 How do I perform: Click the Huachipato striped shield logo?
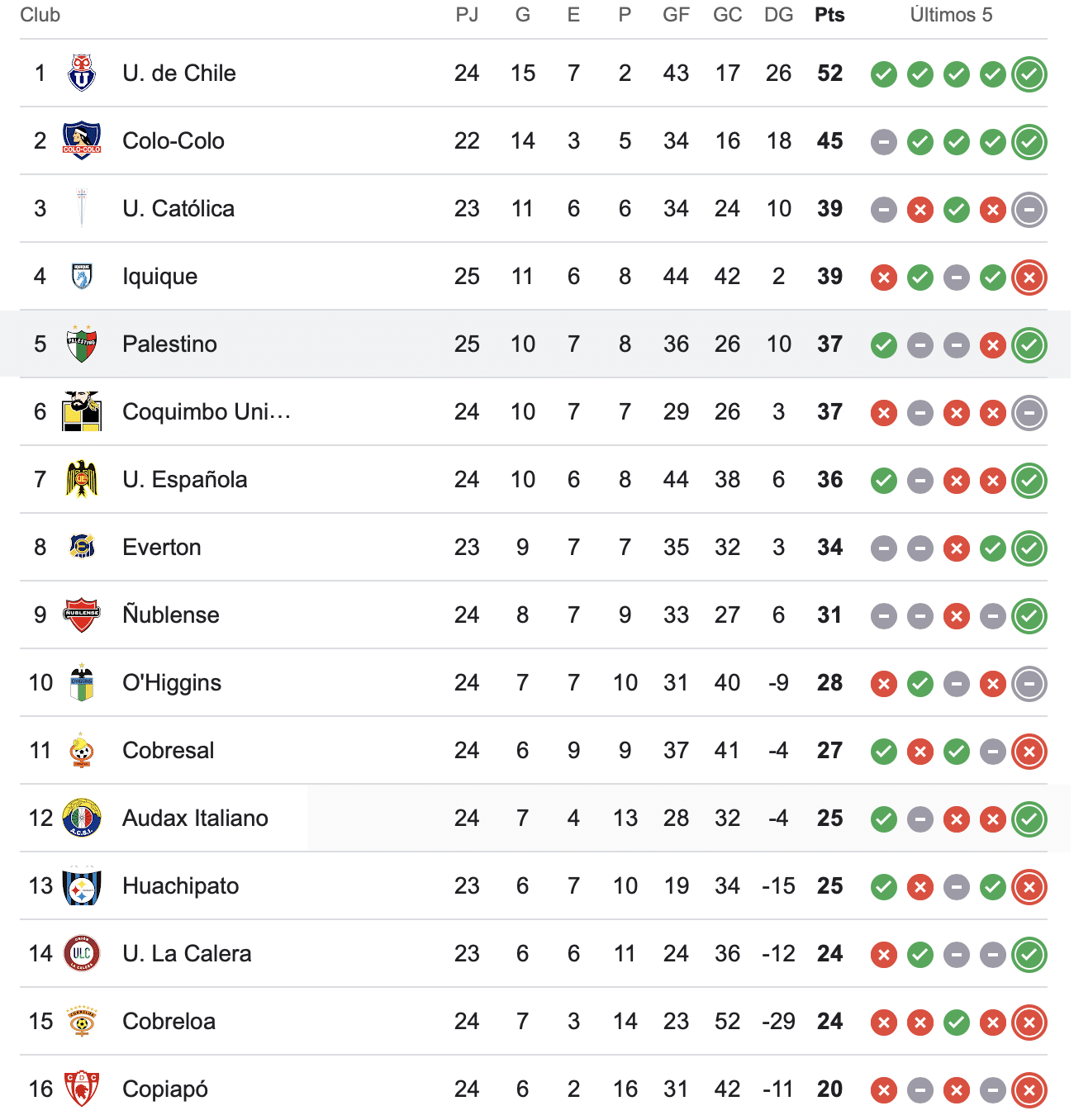81,886
